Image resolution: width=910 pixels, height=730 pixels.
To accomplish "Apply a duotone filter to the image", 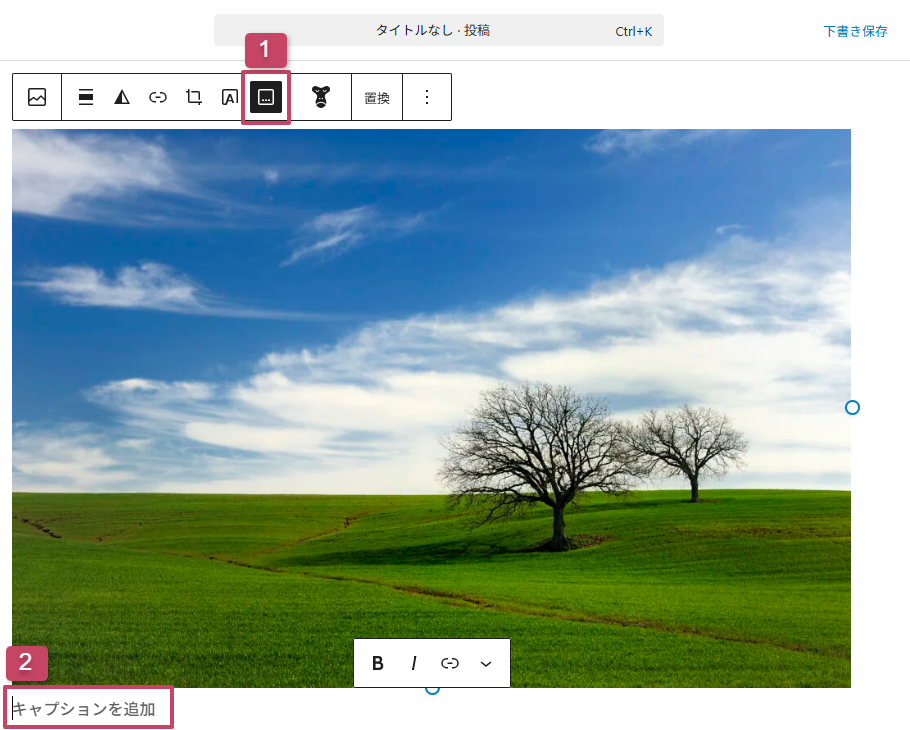I will 122,97.
